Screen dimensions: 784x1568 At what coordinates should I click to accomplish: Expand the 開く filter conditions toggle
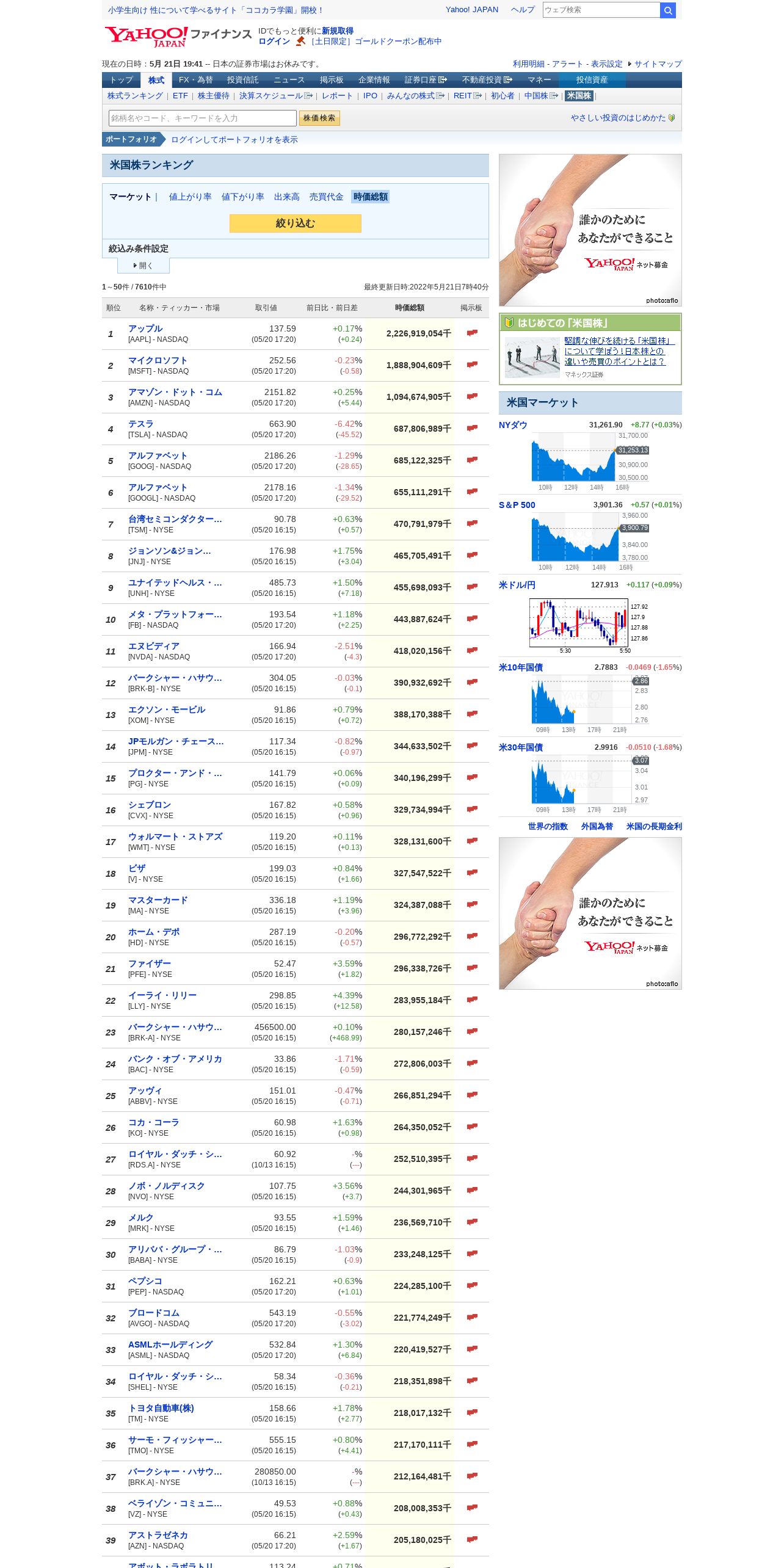(143, 266)
